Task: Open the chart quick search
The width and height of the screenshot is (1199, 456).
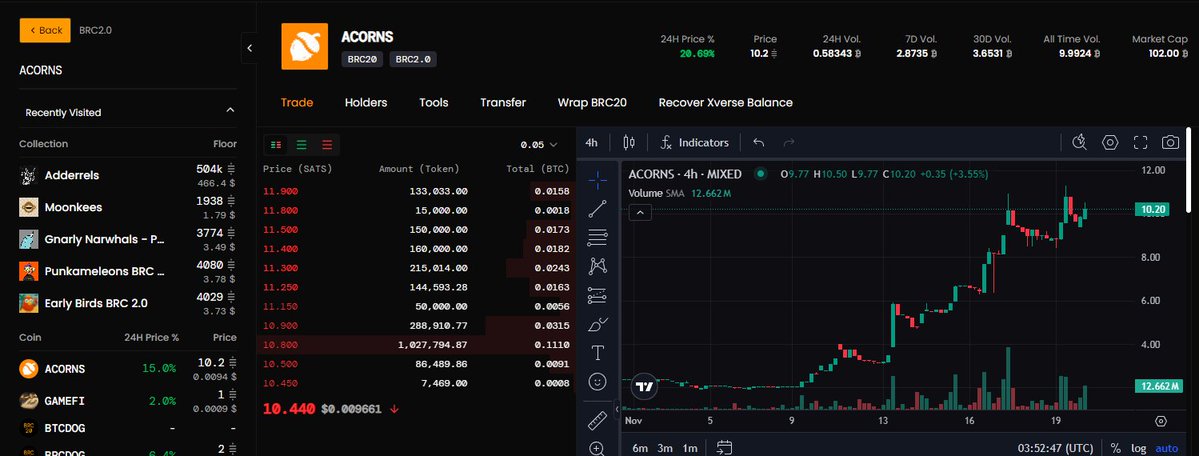Action: (x=1080, y=142)
